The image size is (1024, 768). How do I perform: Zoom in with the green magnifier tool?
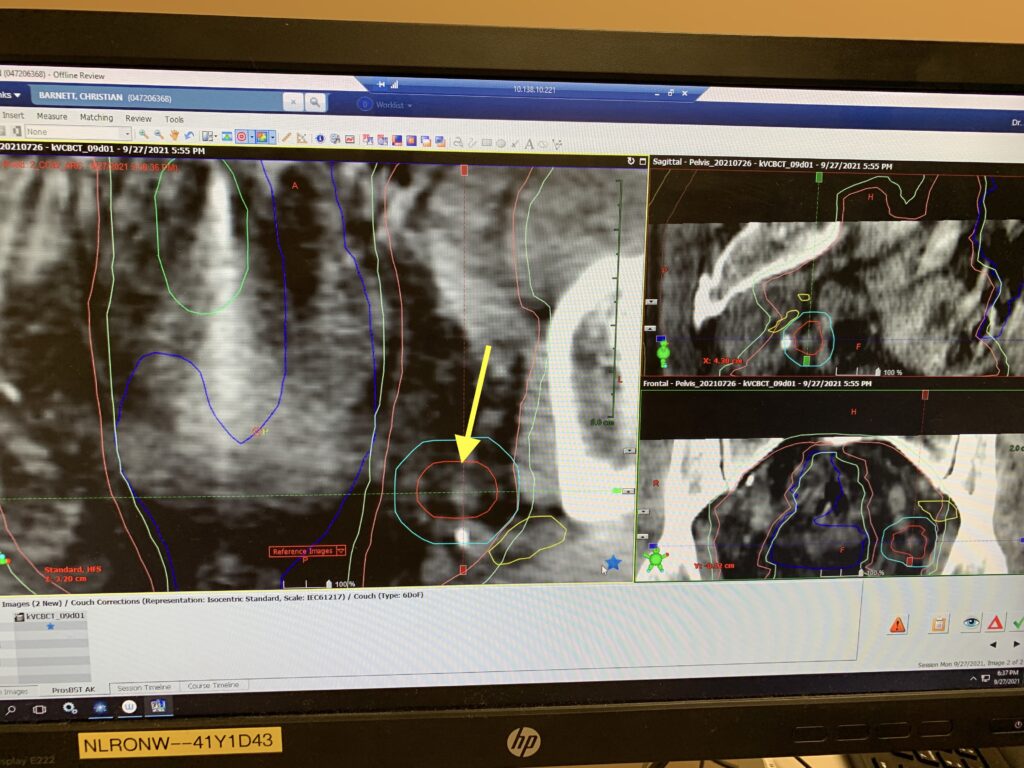click(143, 135)
